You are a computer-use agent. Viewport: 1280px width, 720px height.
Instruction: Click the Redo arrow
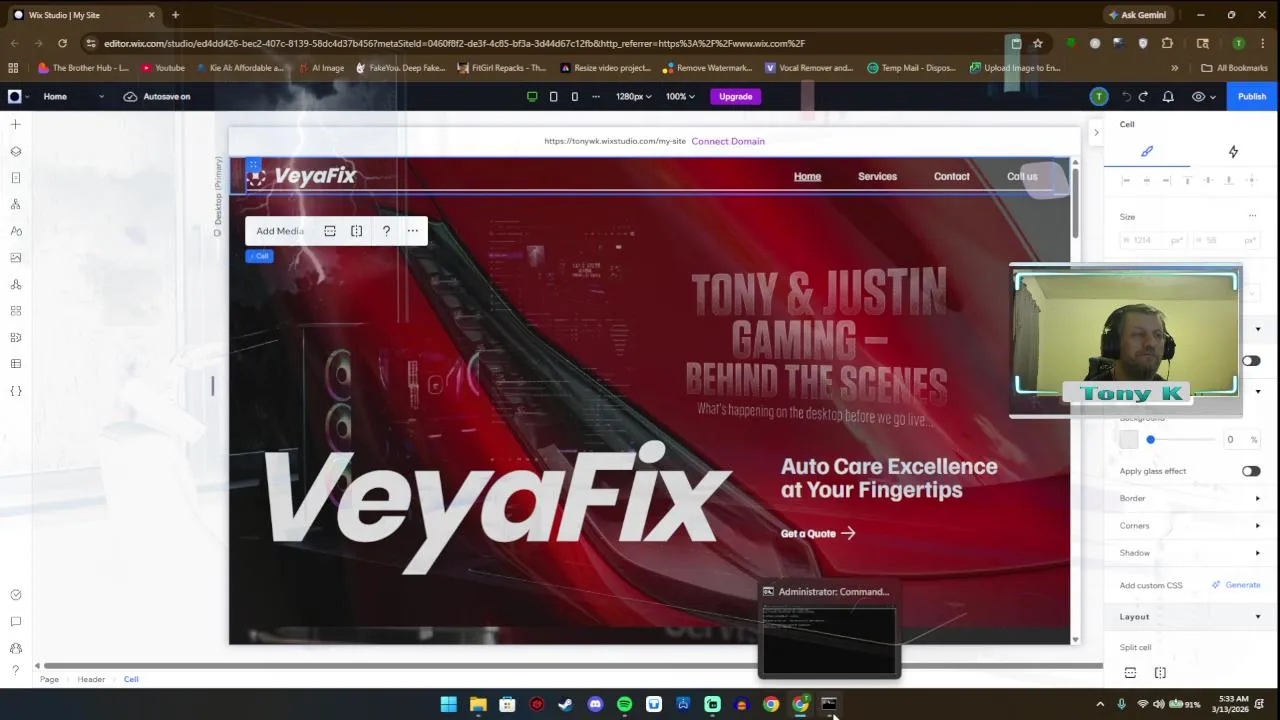pyautogui.click(x=1145, y=97)
